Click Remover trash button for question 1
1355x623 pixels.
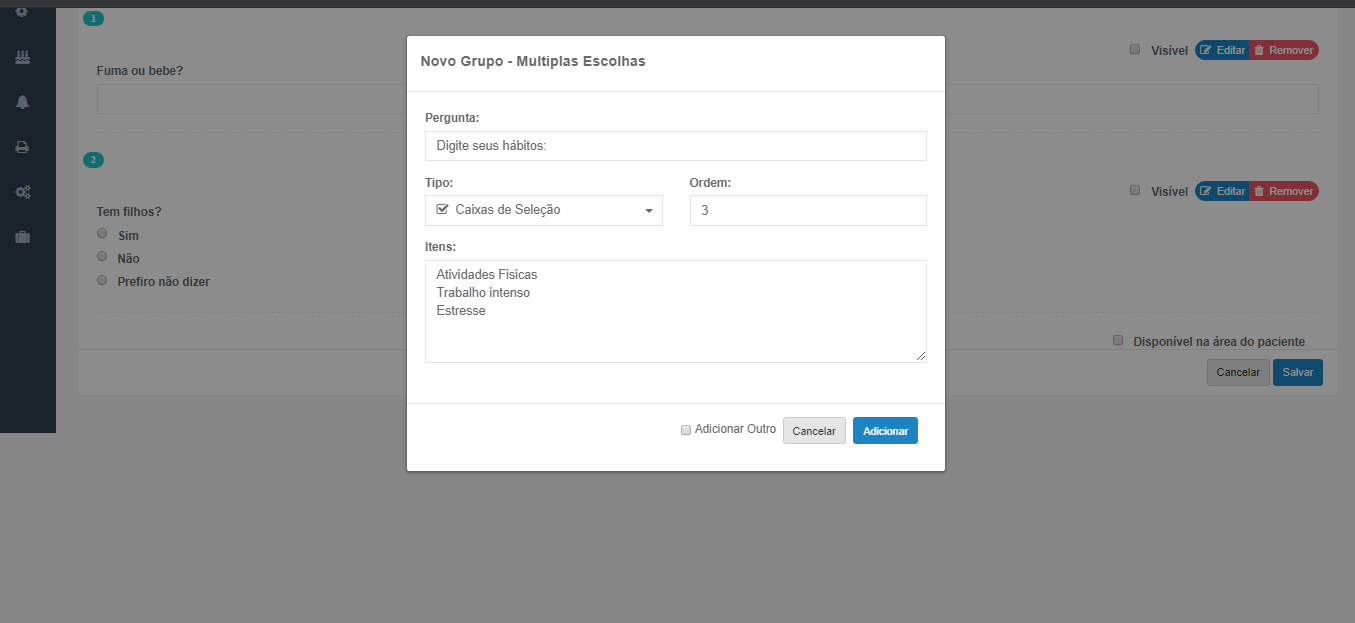(1284, 50)
